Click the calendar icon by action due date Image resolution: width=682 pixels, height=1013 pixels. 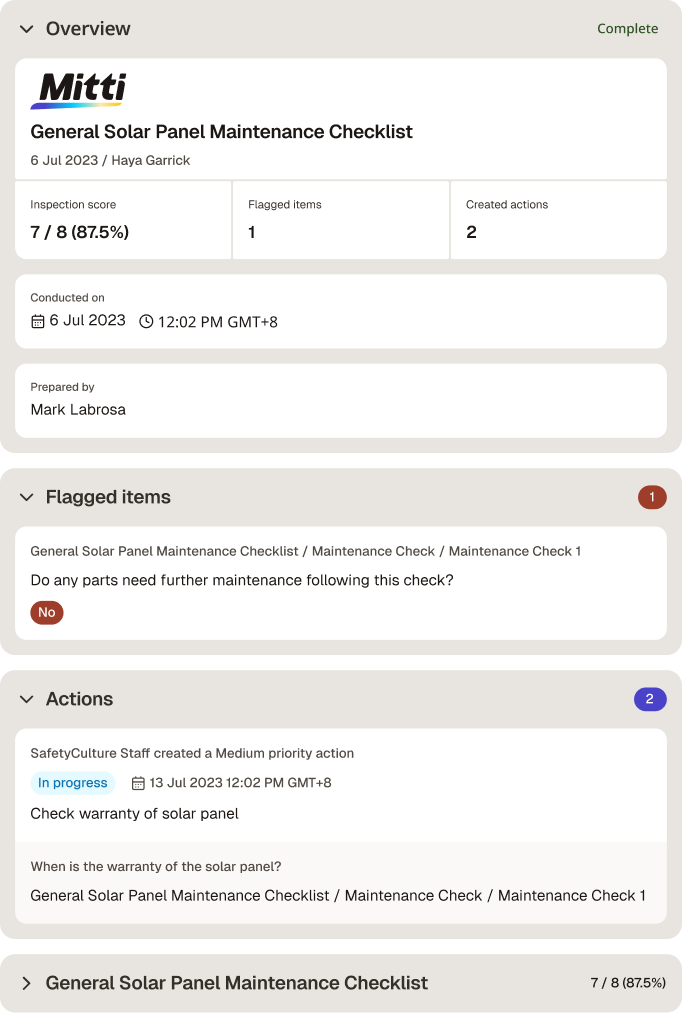pos(138,783)
